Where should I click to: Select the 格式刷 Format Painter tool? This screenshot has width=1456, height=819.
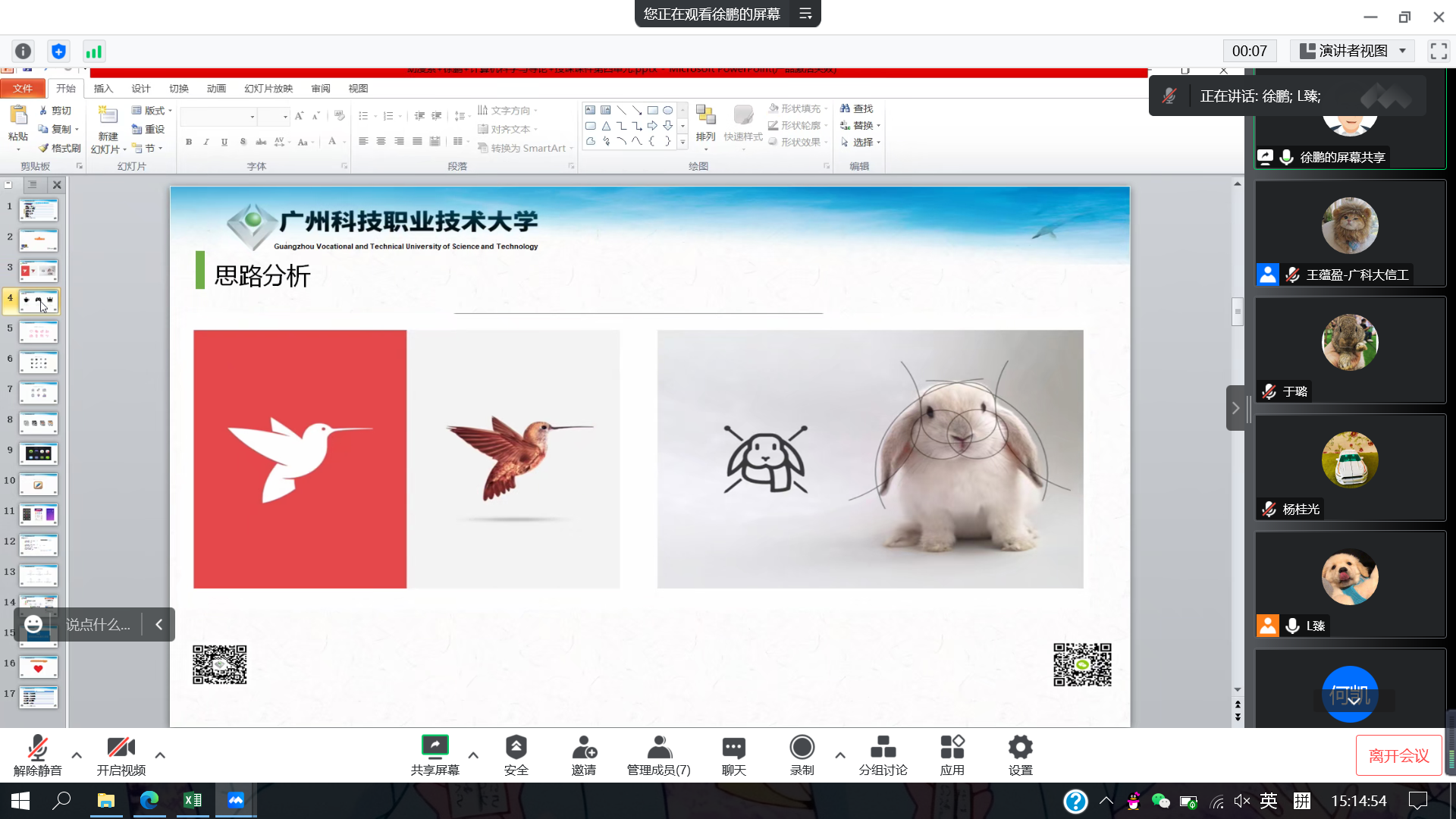pos(59,148)
